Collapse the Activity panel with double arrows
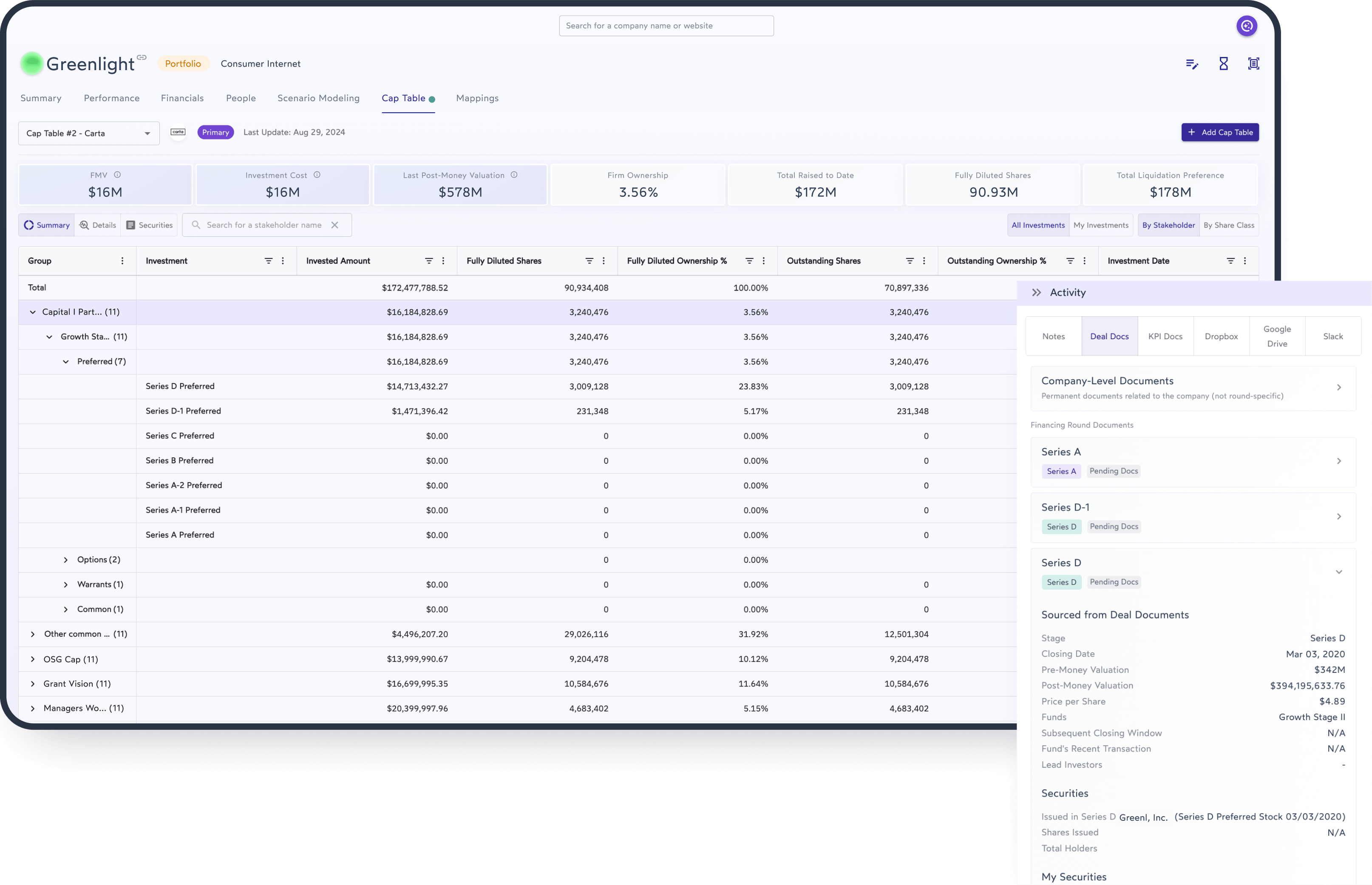Viewport: 1372px width, 885px height. [x=1036, y=292]
